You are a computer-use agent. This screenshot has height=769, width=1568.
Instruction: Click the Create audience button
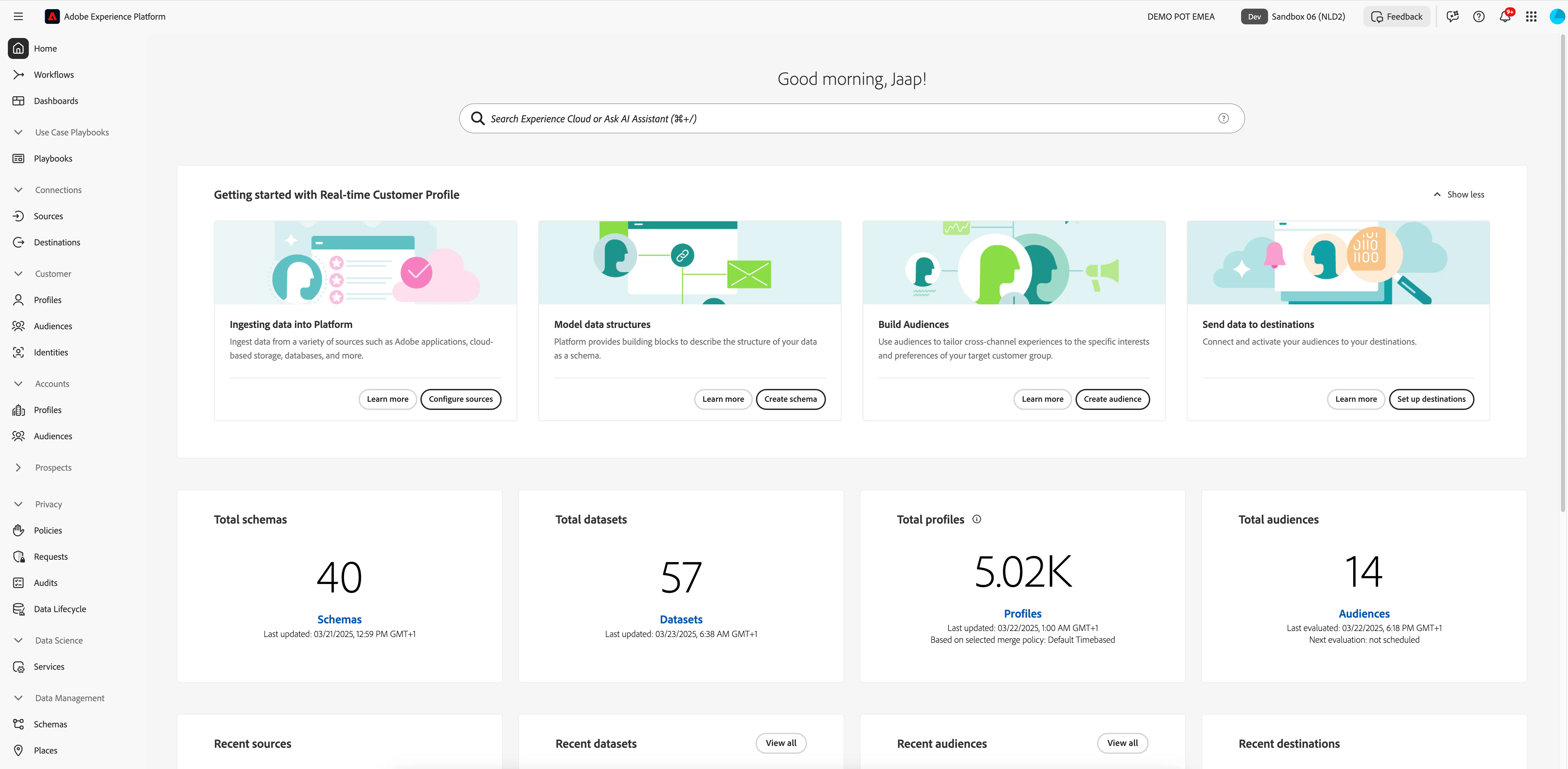coord(1112,399)
